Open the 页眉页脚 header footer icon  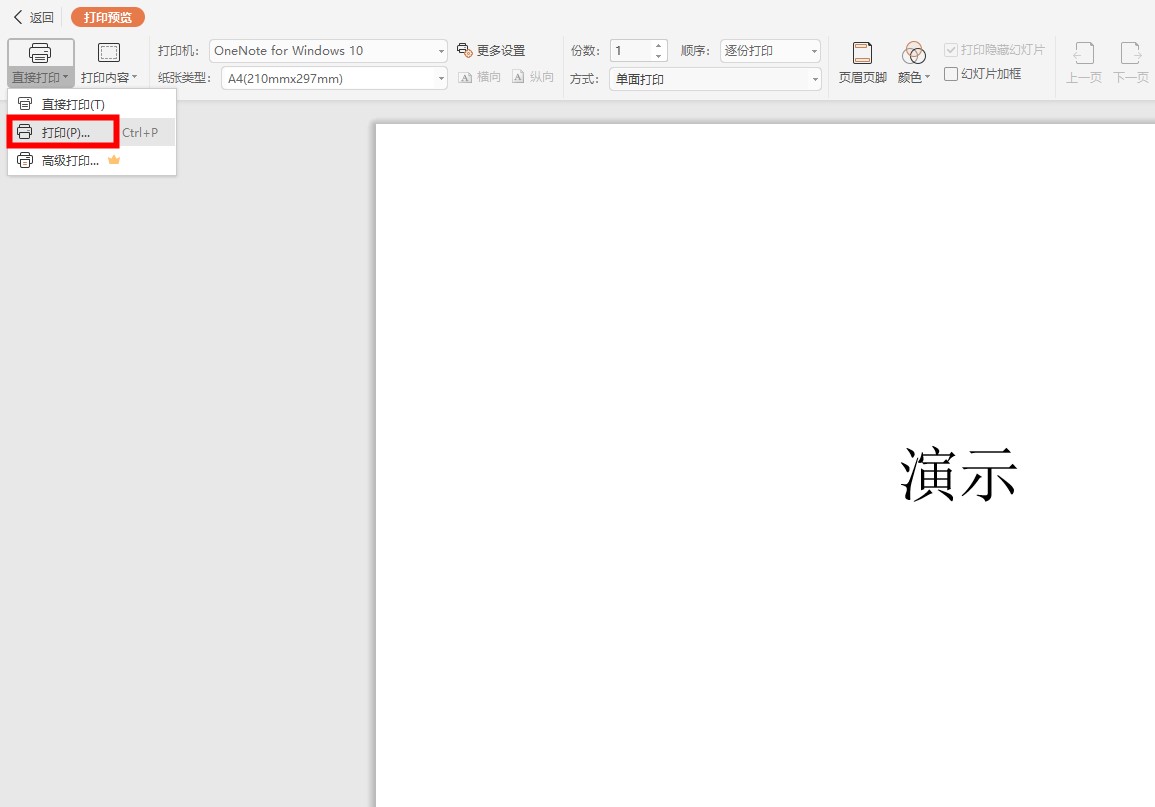(x=862, y=53)
